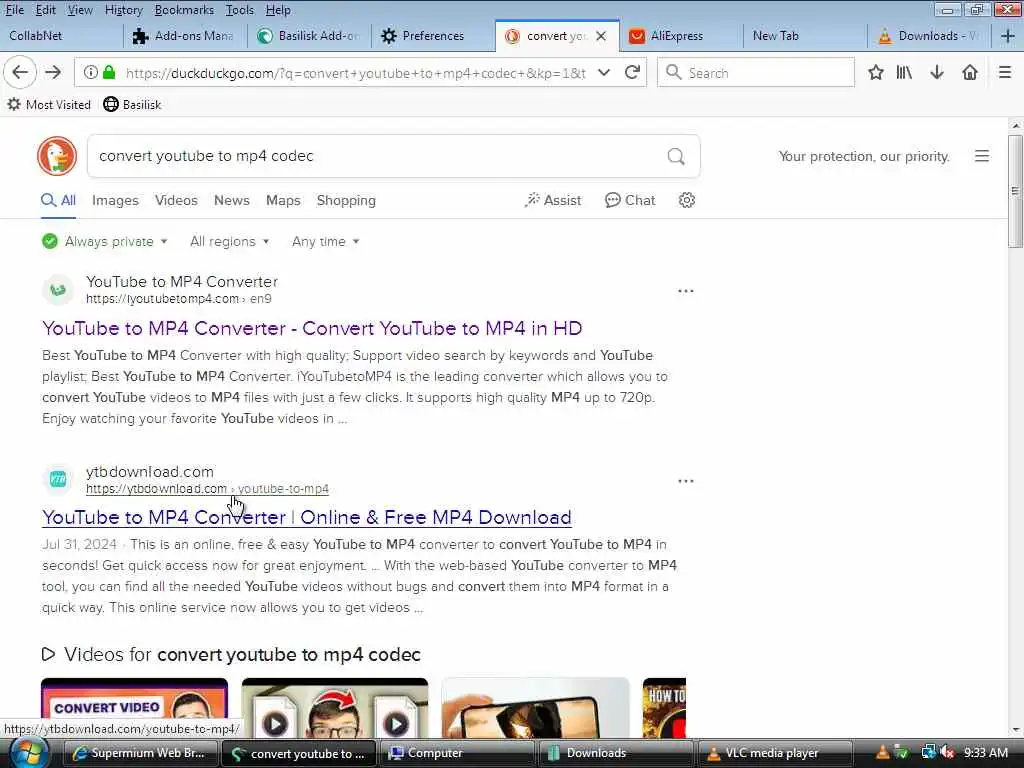
Task: Open the Help menu
Action: [278, 10]
